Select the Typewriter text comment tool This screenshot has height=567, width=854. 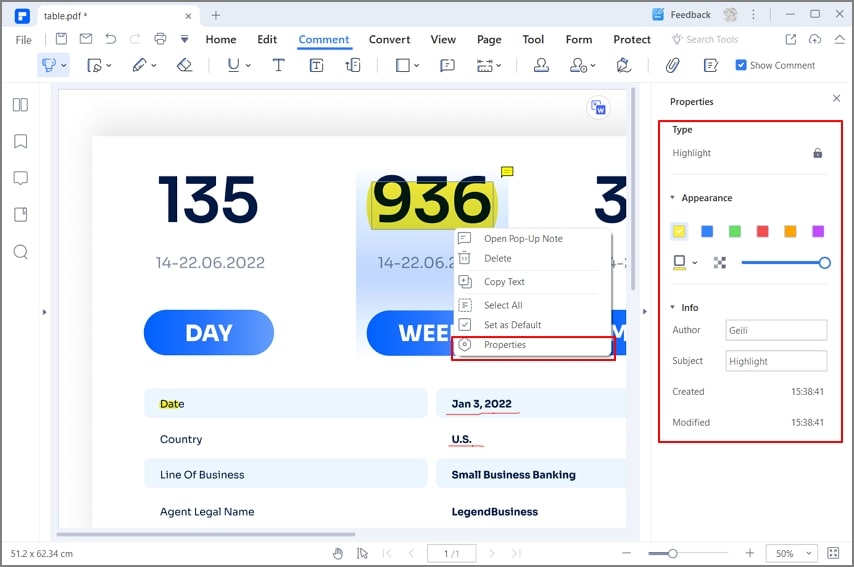pos(278,65)
